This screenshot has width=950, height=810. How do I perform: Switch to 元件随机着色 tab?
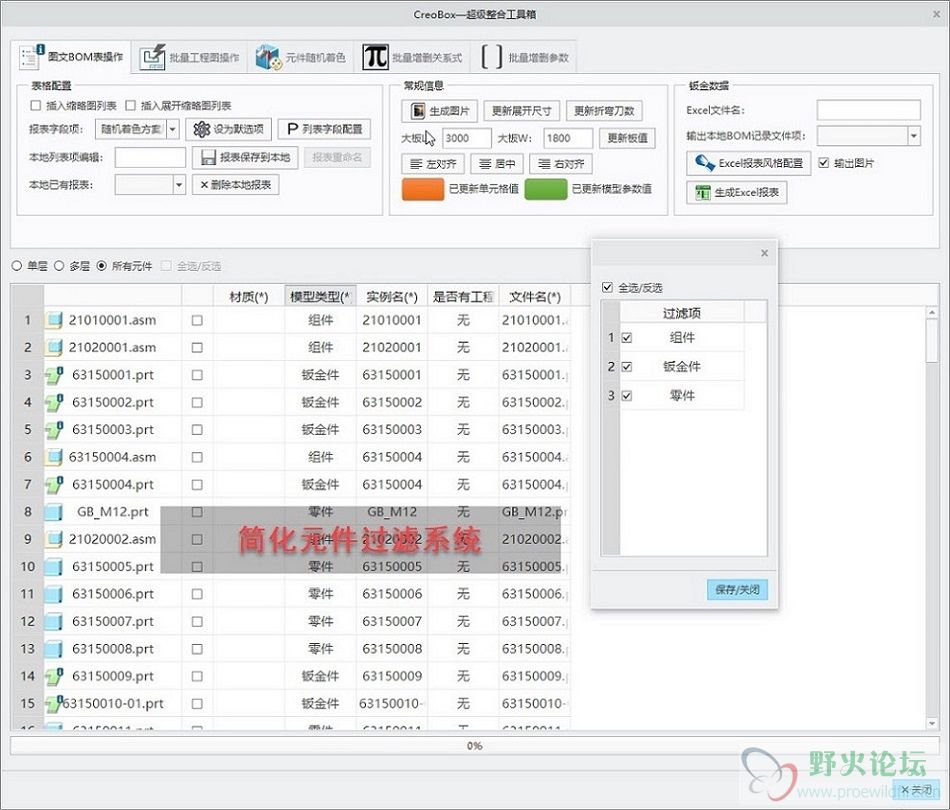click(301, 58)
